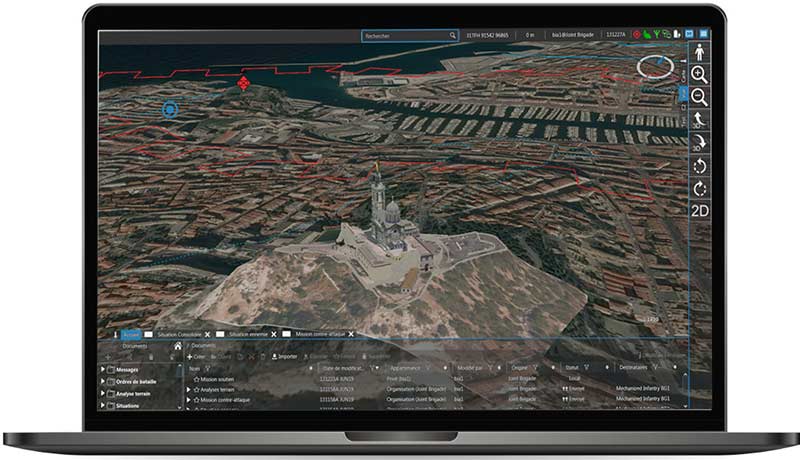
Task: Rotate the map counterclockwise
Action: [x=699, y=165]
